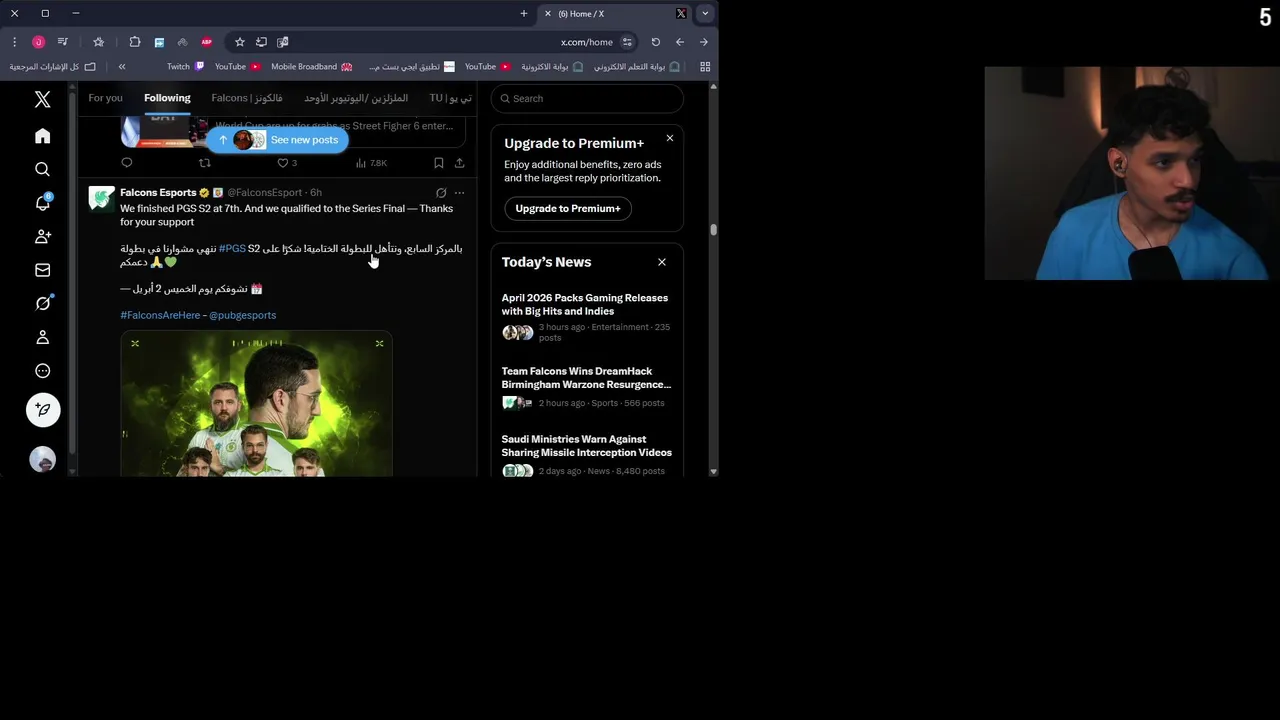Click the X search field

[x=587, y=98]
